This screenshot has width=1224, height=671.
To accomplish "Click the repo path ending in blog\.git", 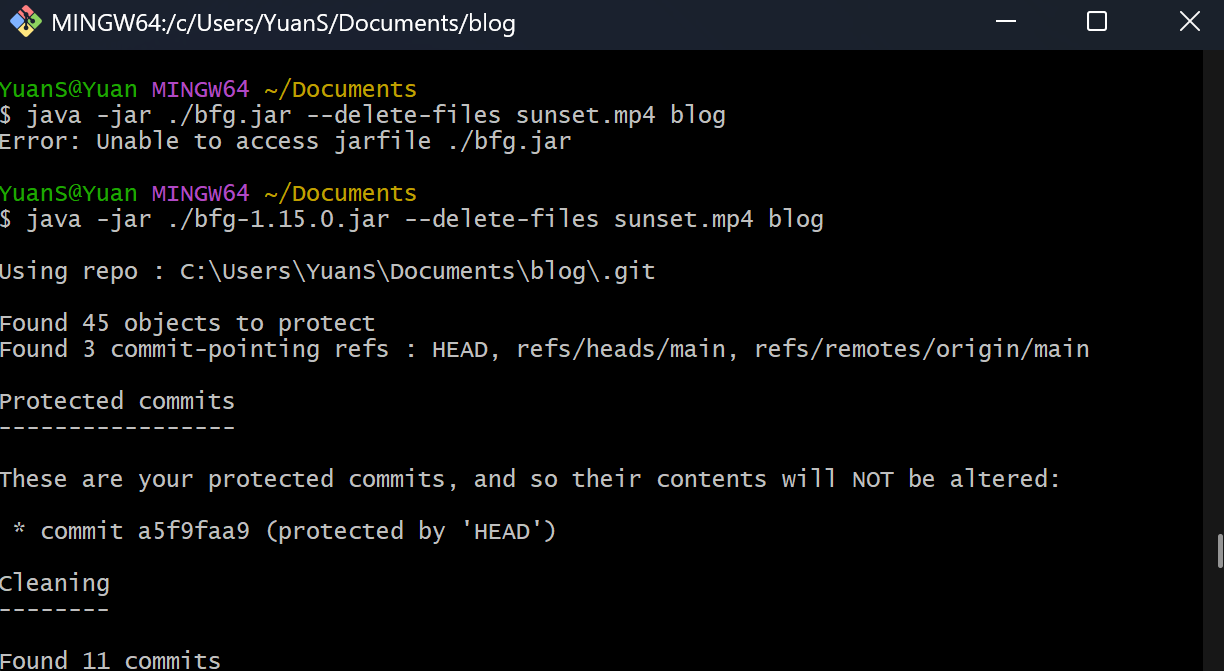I will coord(417,271).
